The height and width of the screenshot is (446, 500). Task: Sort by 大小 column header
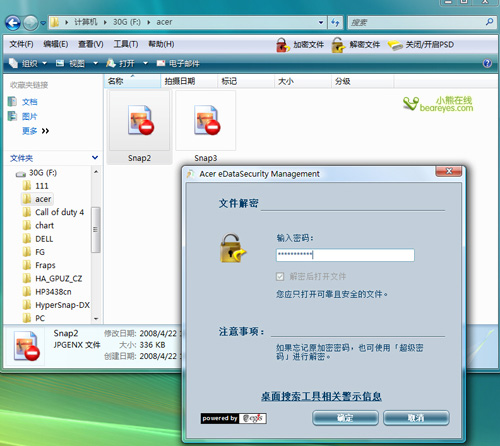coord(303,81)
